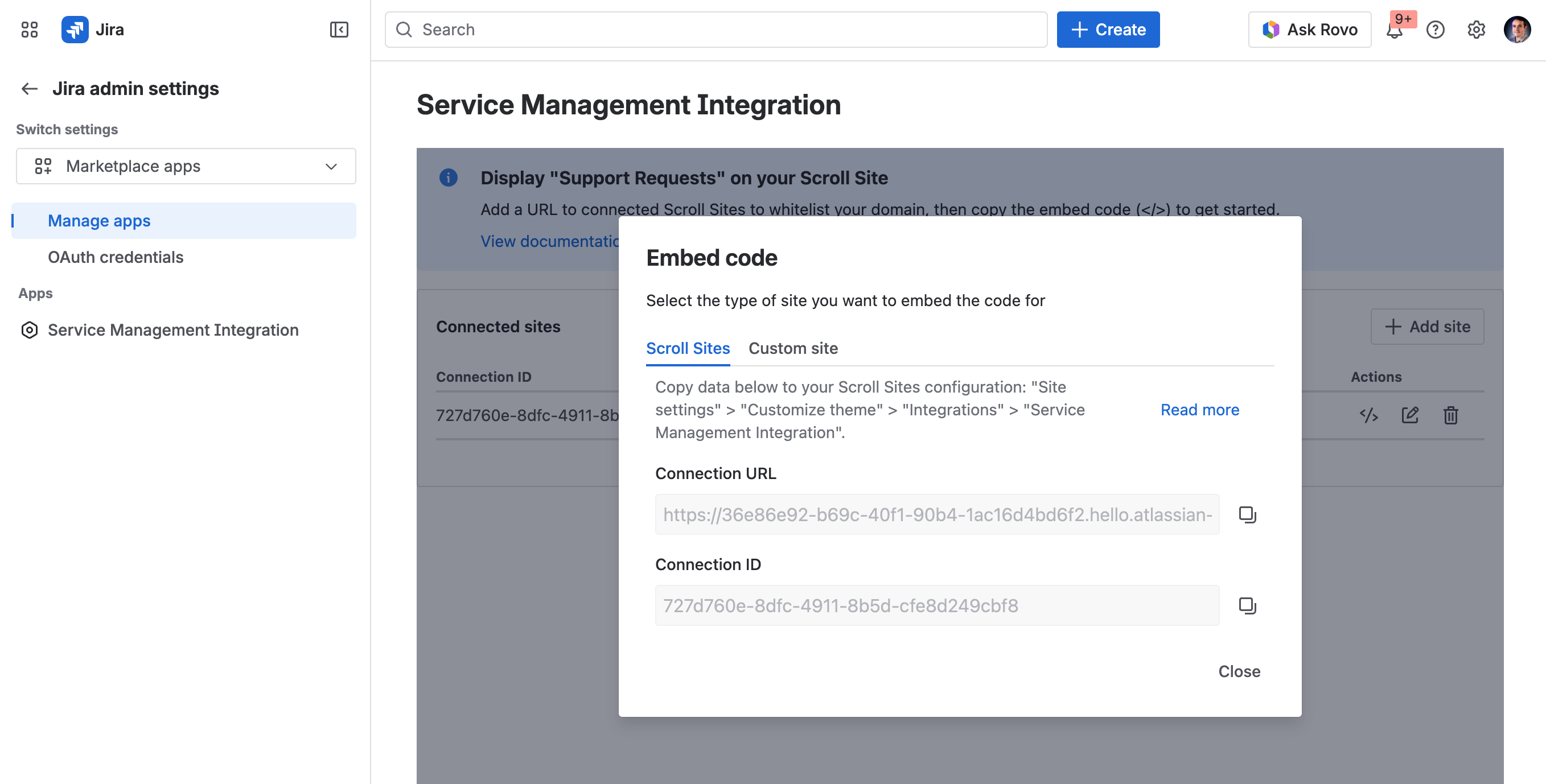This screenshot has height=784, width=1546.
Task: Open user profile avatar
Action: tap(1516, 30)
